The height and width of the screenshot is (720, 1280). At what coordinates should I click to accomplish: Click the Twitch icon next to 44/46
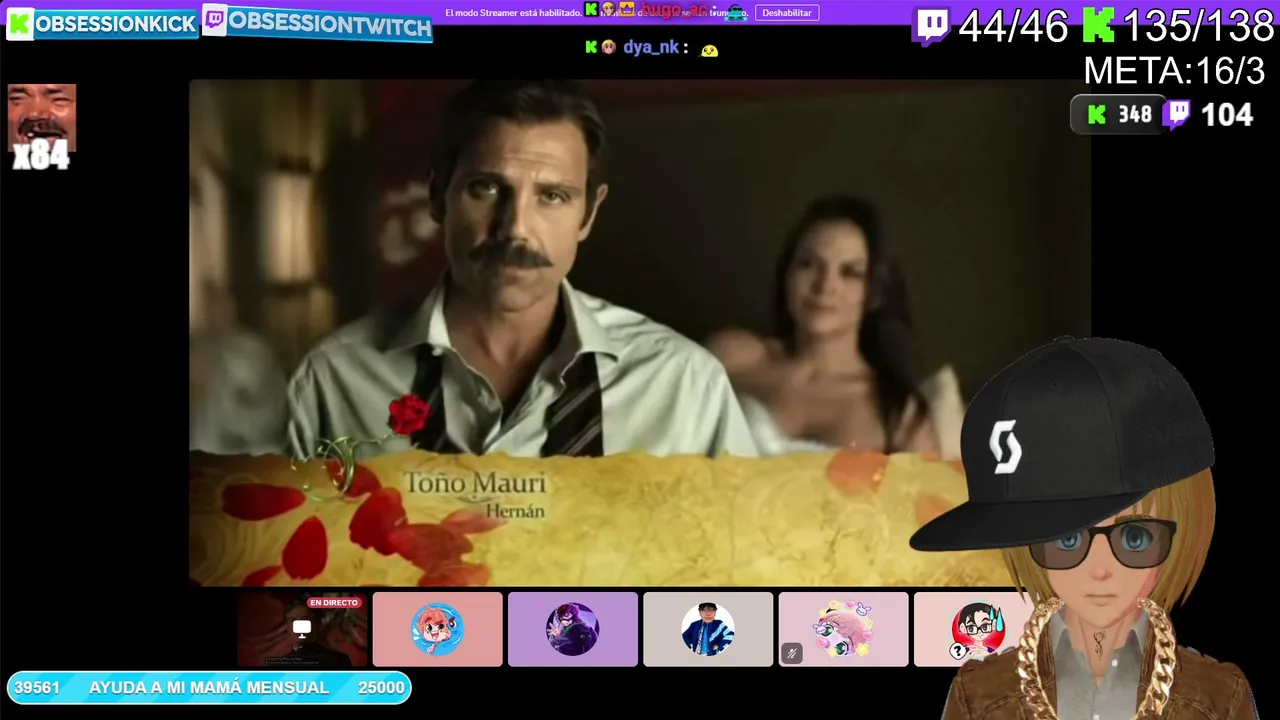point(931,27)
